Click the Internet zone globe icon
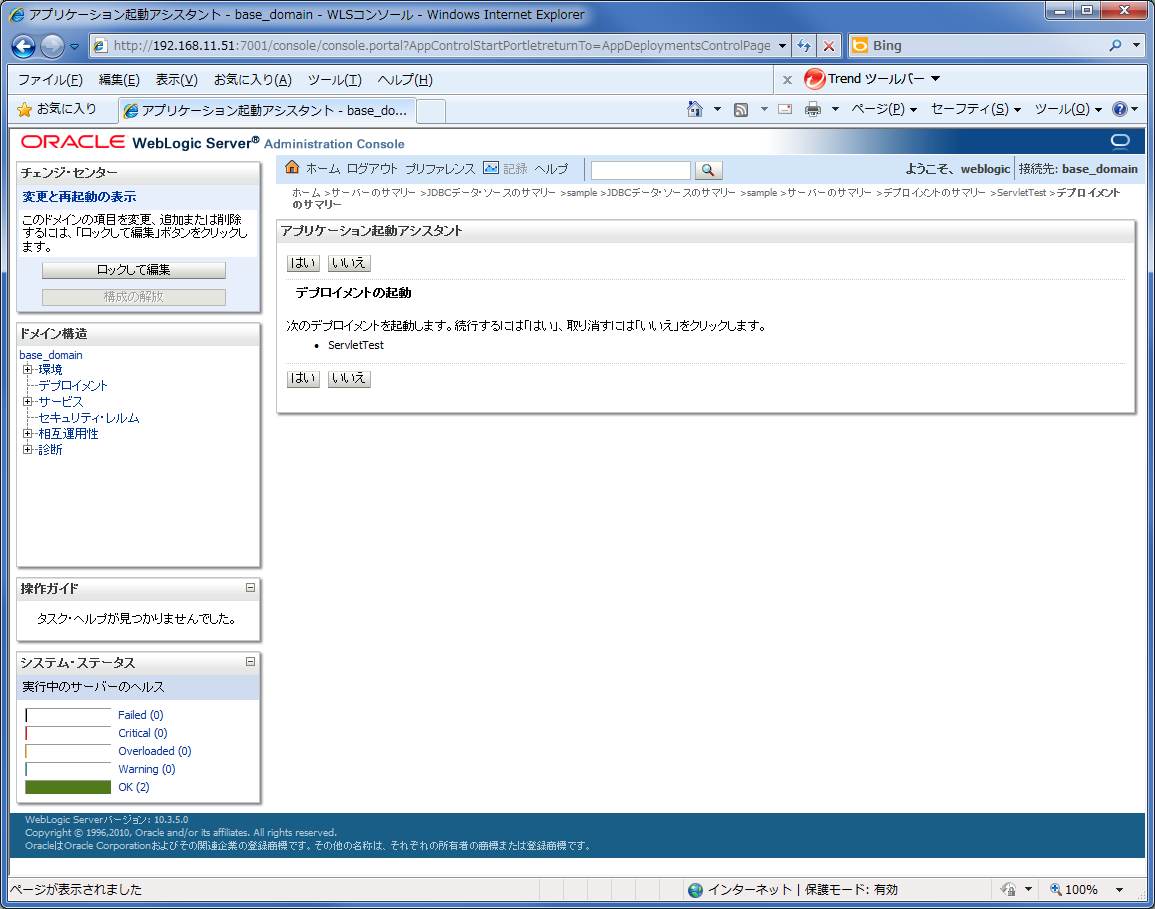The width and height of the screenshot is (1155, 909). point(695,890)
